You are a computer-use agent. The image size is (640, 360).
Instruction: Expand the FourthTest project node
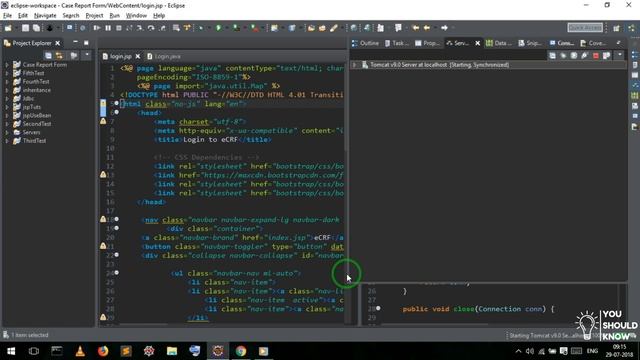point(7,82)
